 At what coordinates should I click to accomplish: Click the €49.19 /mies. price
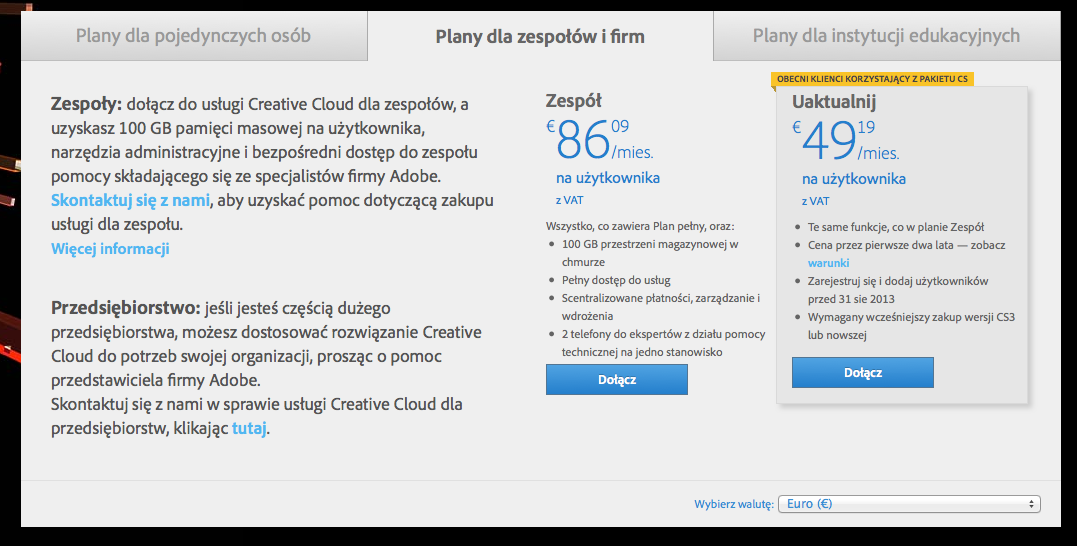point(846,141)
